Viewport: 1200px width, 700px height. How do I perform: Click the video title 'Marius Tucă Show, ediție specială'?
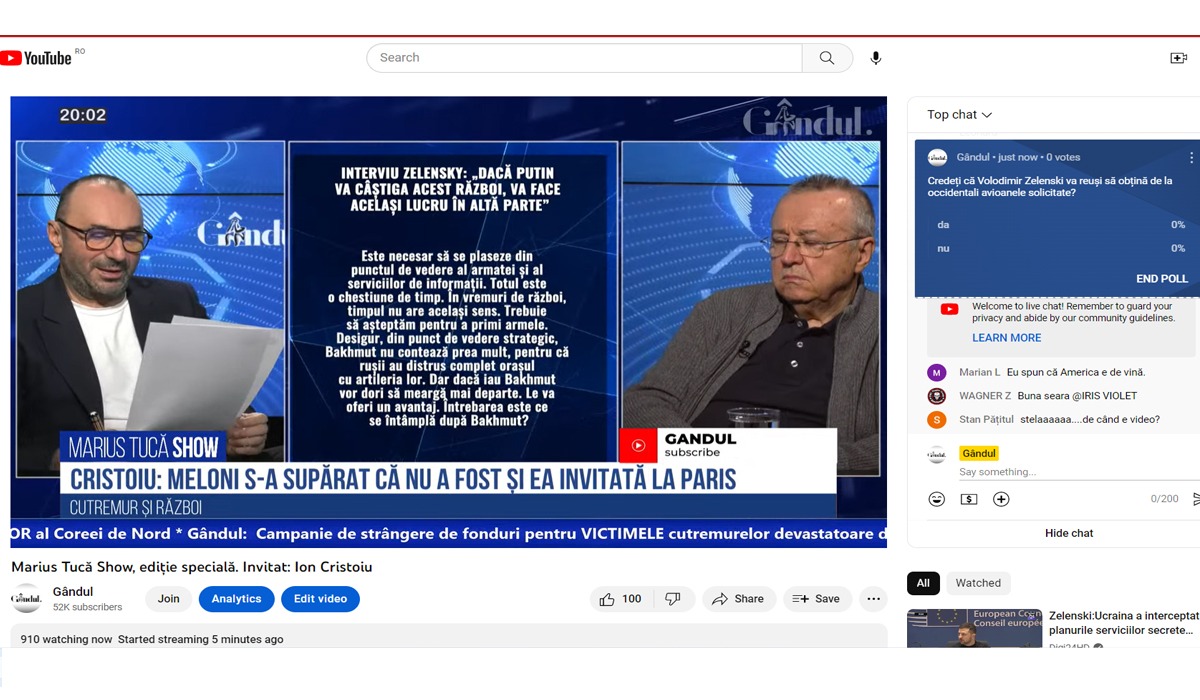(x=192, y=567)
